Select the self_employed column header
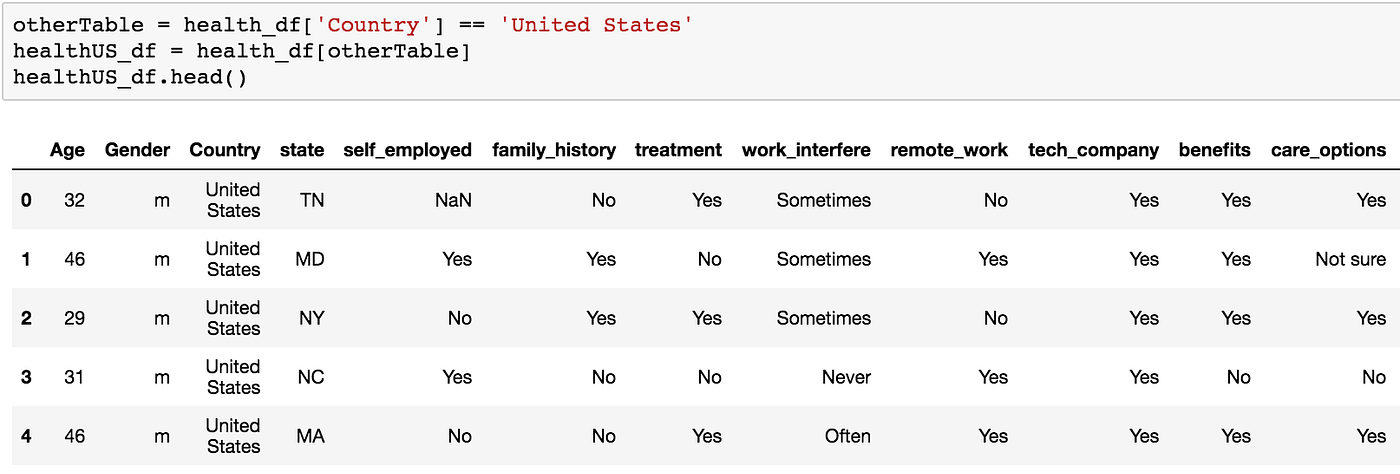Image resolution: width=1400 pixels, height=474 pixels. [407, 150]
